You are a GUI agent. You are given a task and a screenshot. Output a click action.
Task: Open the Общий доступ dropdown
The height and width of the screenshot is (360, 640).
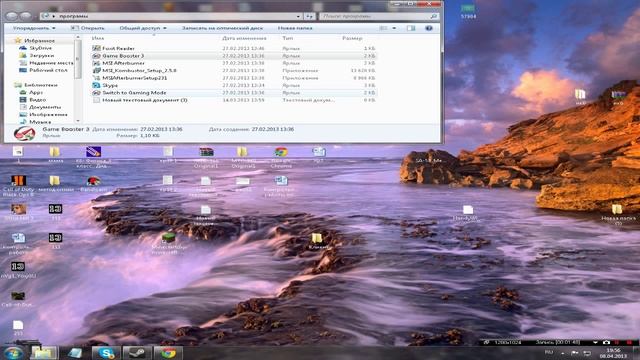(x=143, y=28)
